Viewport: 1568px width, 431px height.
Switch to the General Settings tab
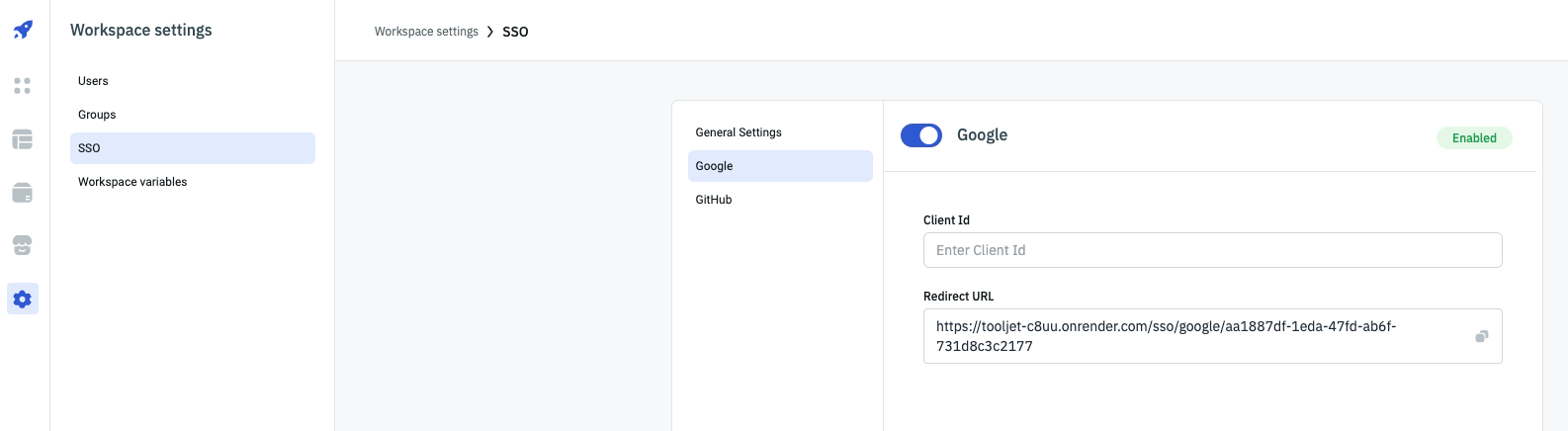pos(739,132)
